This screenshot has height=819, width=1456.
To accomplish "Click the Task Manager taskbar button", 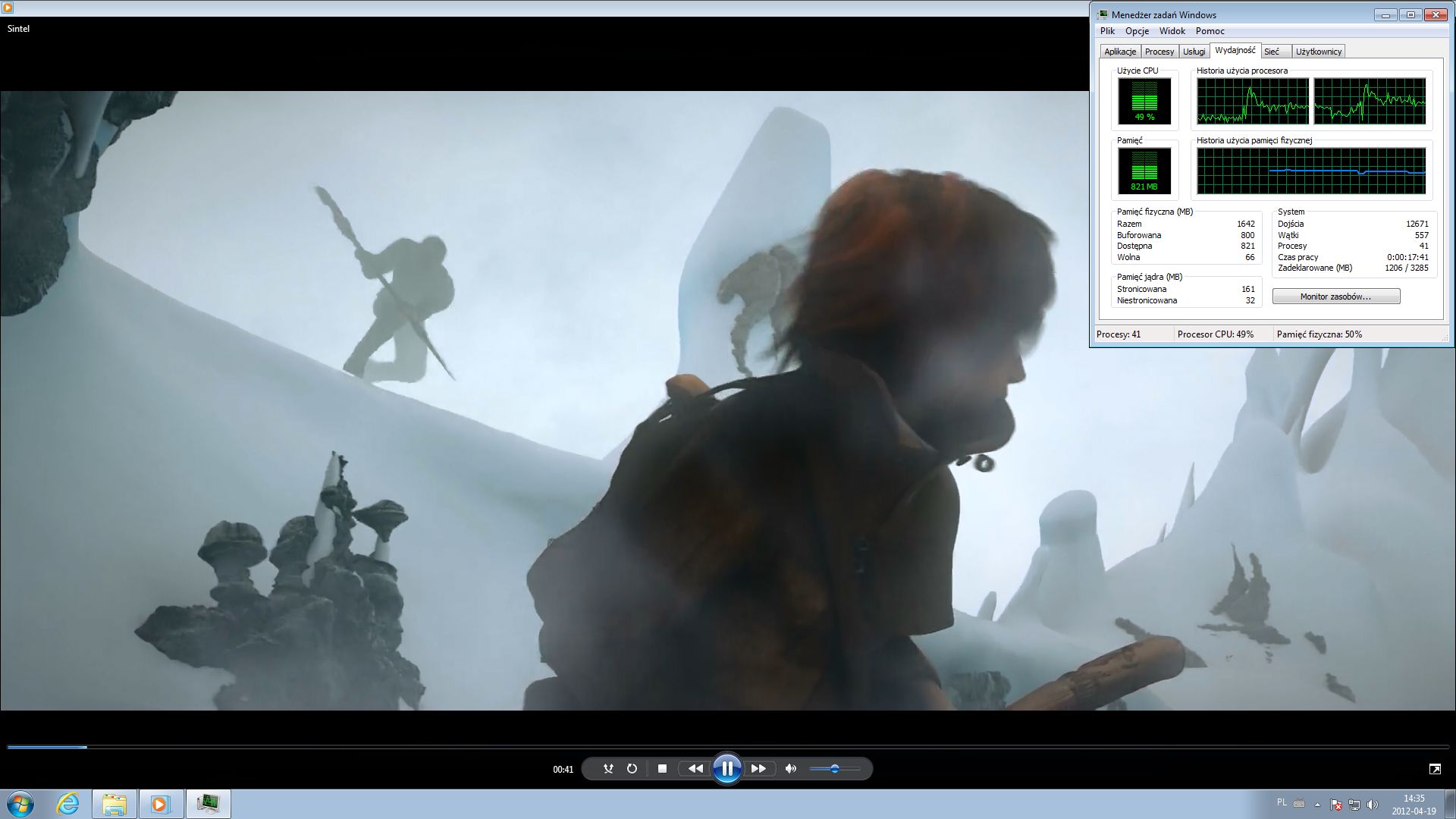I will [208, 804].
